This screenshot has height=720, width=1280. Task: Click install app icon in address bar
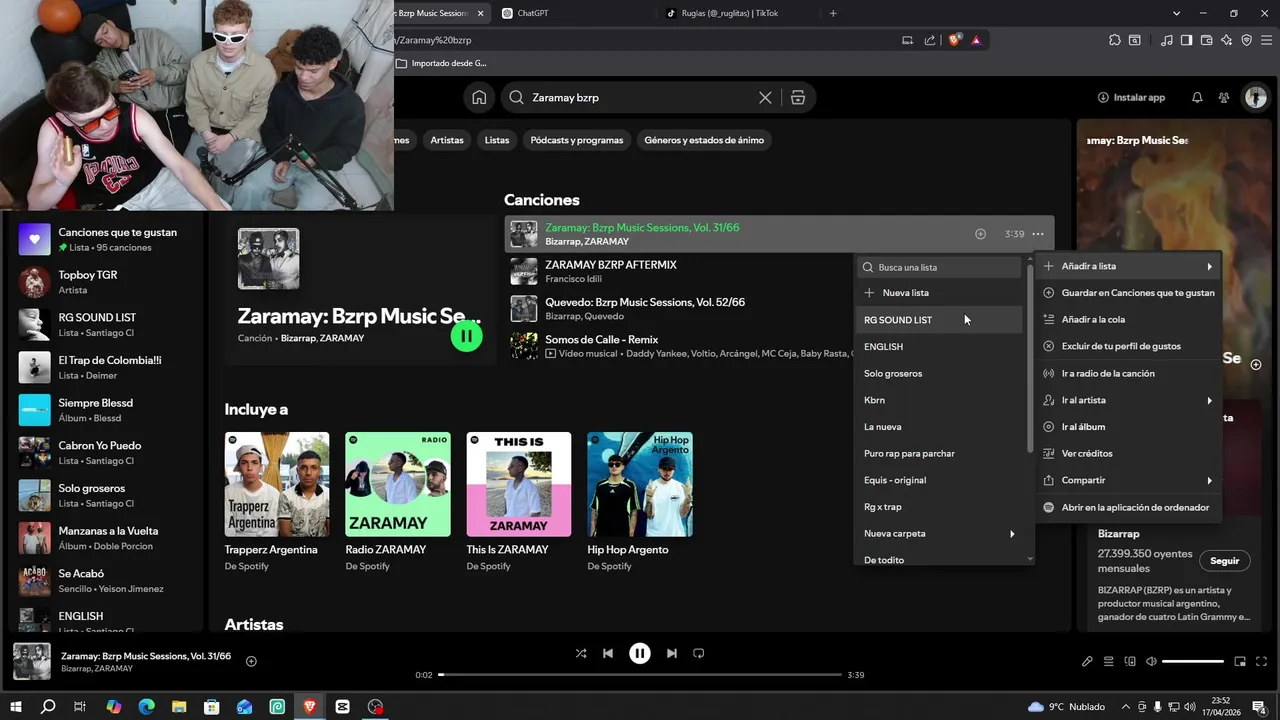click(907, 40)
